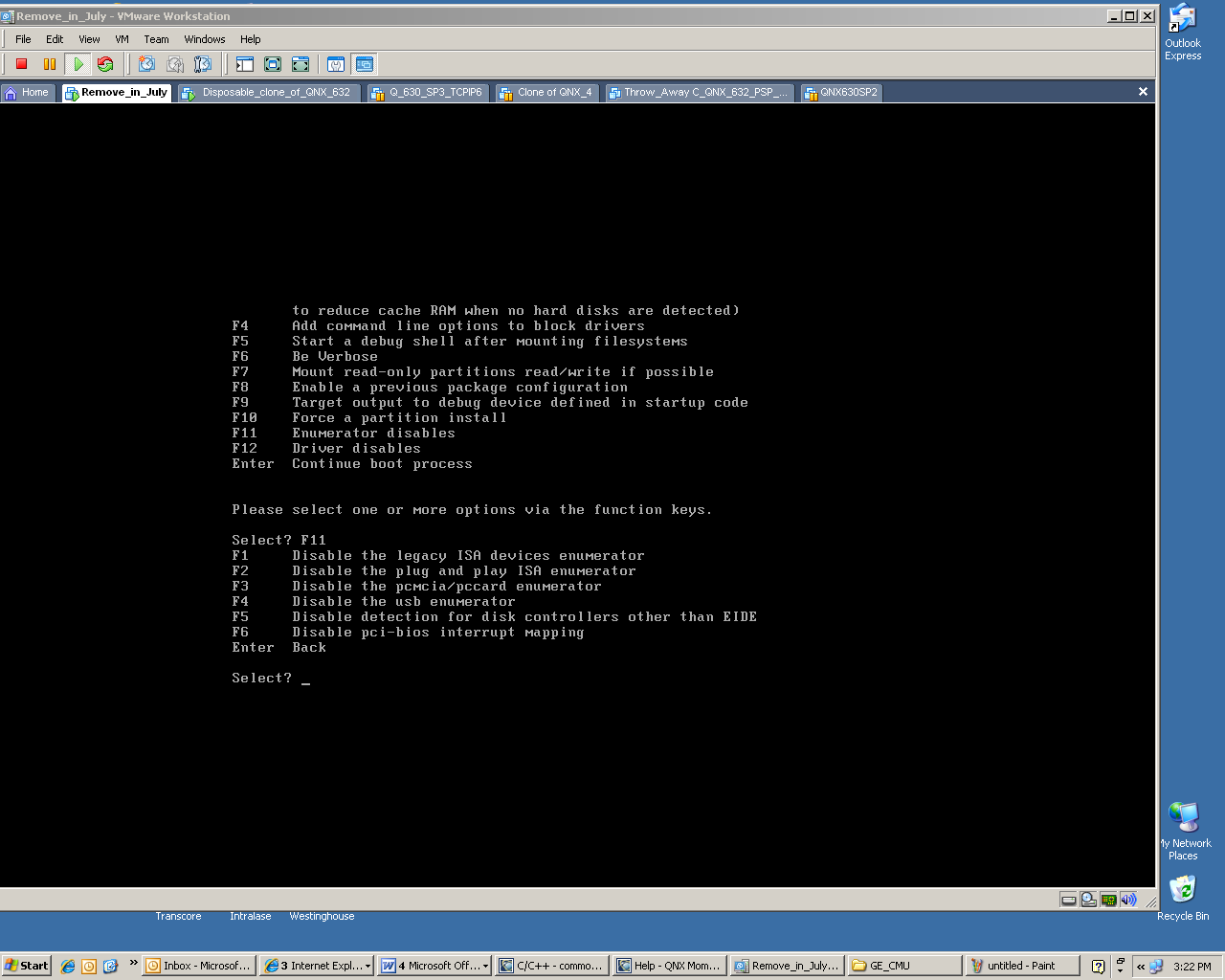This screenshot has width=1225, height=980.
Task: Reset the virtual machine using the reset icon
Action: pyautogui.click(x=105, y=64)
